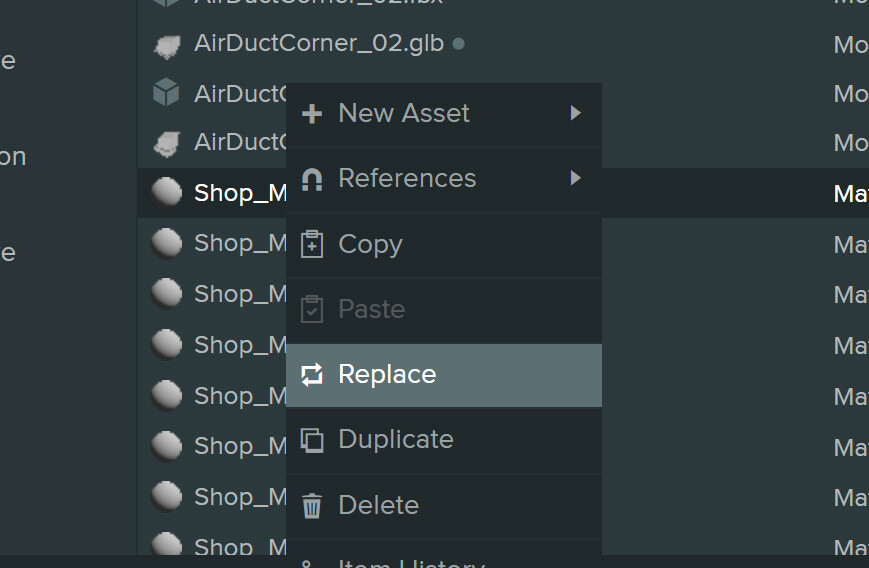This screenshot has height=568, width=869.
Task: Click the grayed-out Paste menu entry
Action: 371,310
